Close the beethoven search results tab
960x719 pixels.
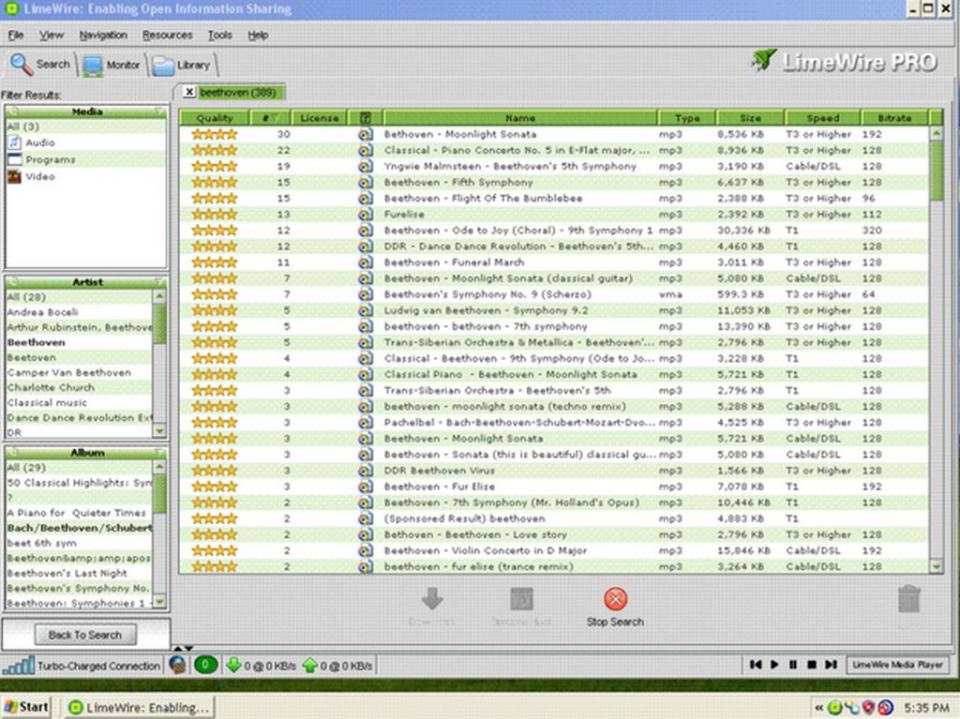tap(189, 92)
